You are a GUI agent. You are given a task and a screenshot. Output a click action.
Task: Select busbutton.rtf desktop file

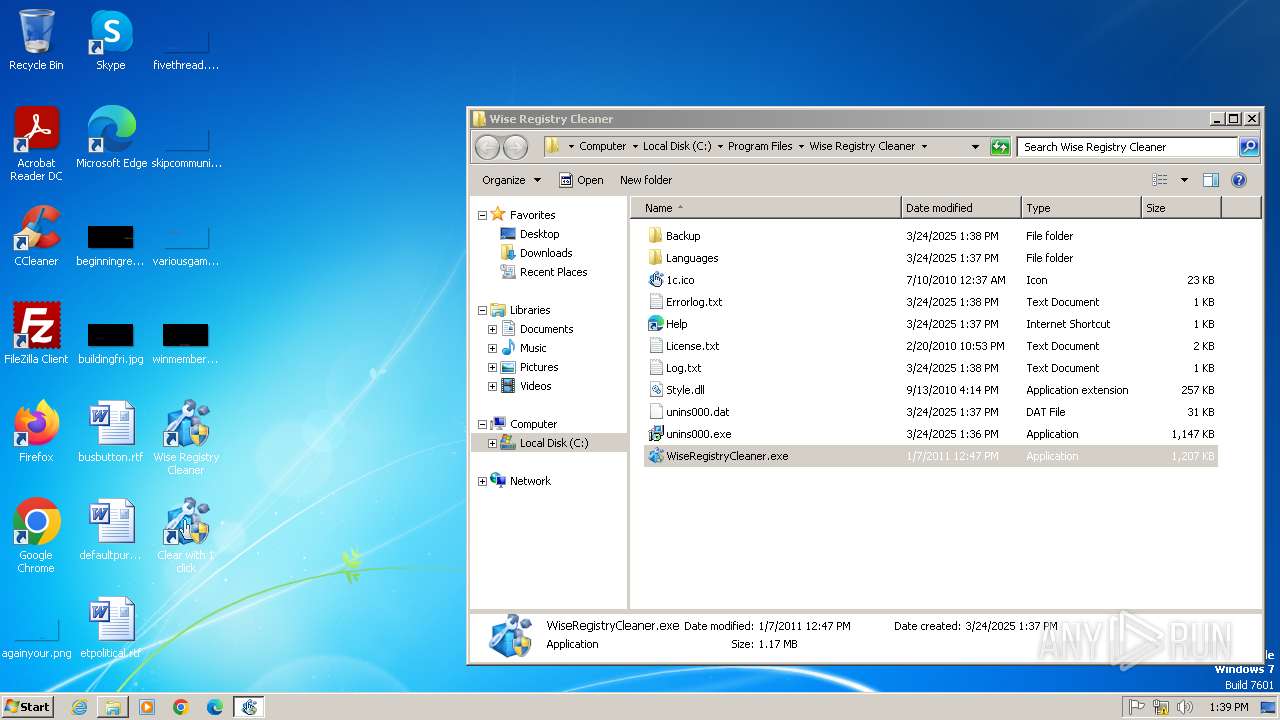pos(111,432)
